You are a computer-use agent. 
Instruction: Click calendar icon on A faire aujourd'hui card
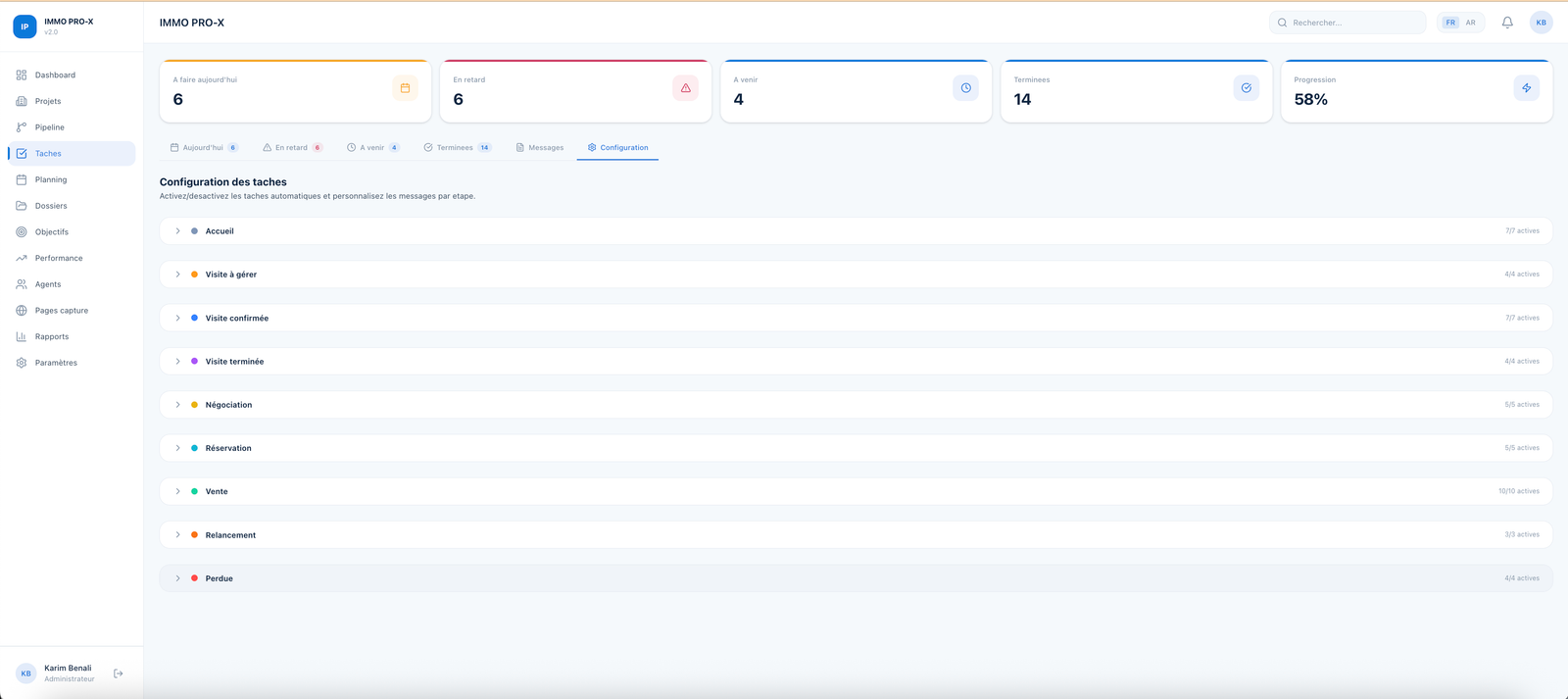(405, 88)
